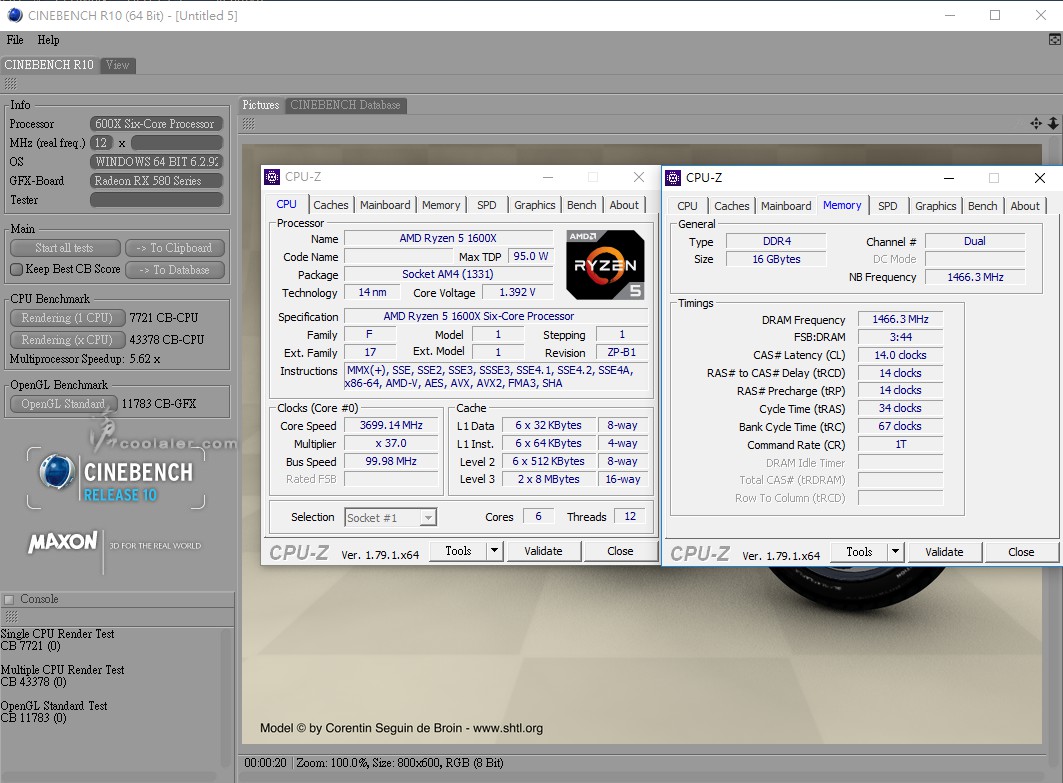The height and width of the screenshot is (783, 1063).
Task: Click Tools button in left CPU-Z window
Action: tap(458, 551)
